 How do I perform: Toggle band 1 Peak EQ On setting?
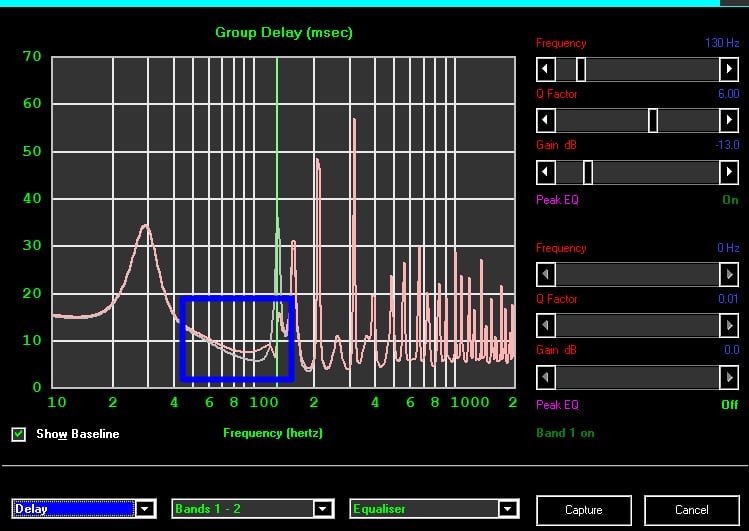point(730,200)
